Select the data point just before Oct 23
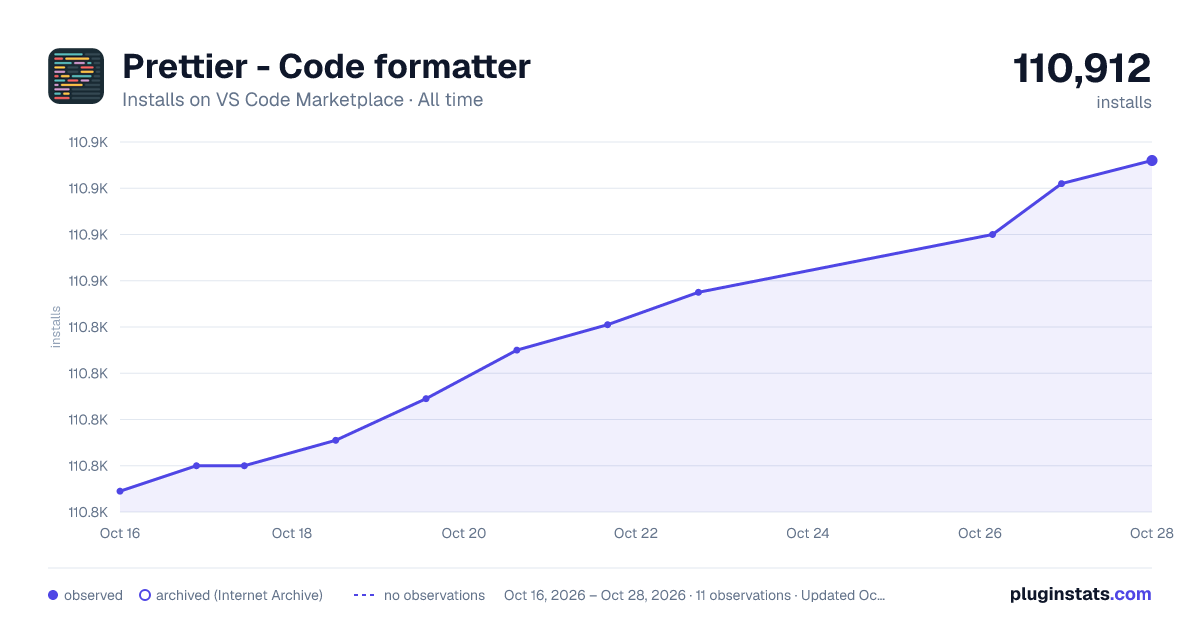 click(698, 292)
